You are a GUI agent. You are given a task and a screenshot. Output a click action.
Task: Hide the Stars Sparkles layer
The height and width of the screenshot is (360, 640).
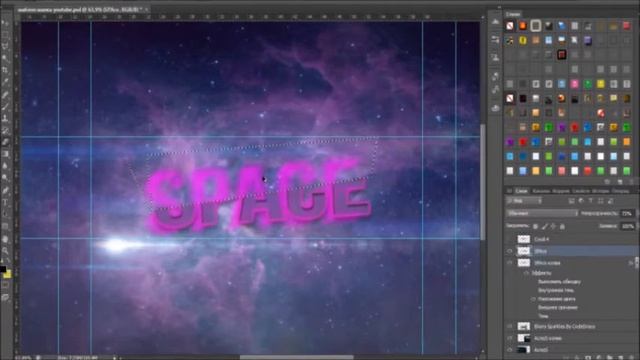click(x=509, y=327)
